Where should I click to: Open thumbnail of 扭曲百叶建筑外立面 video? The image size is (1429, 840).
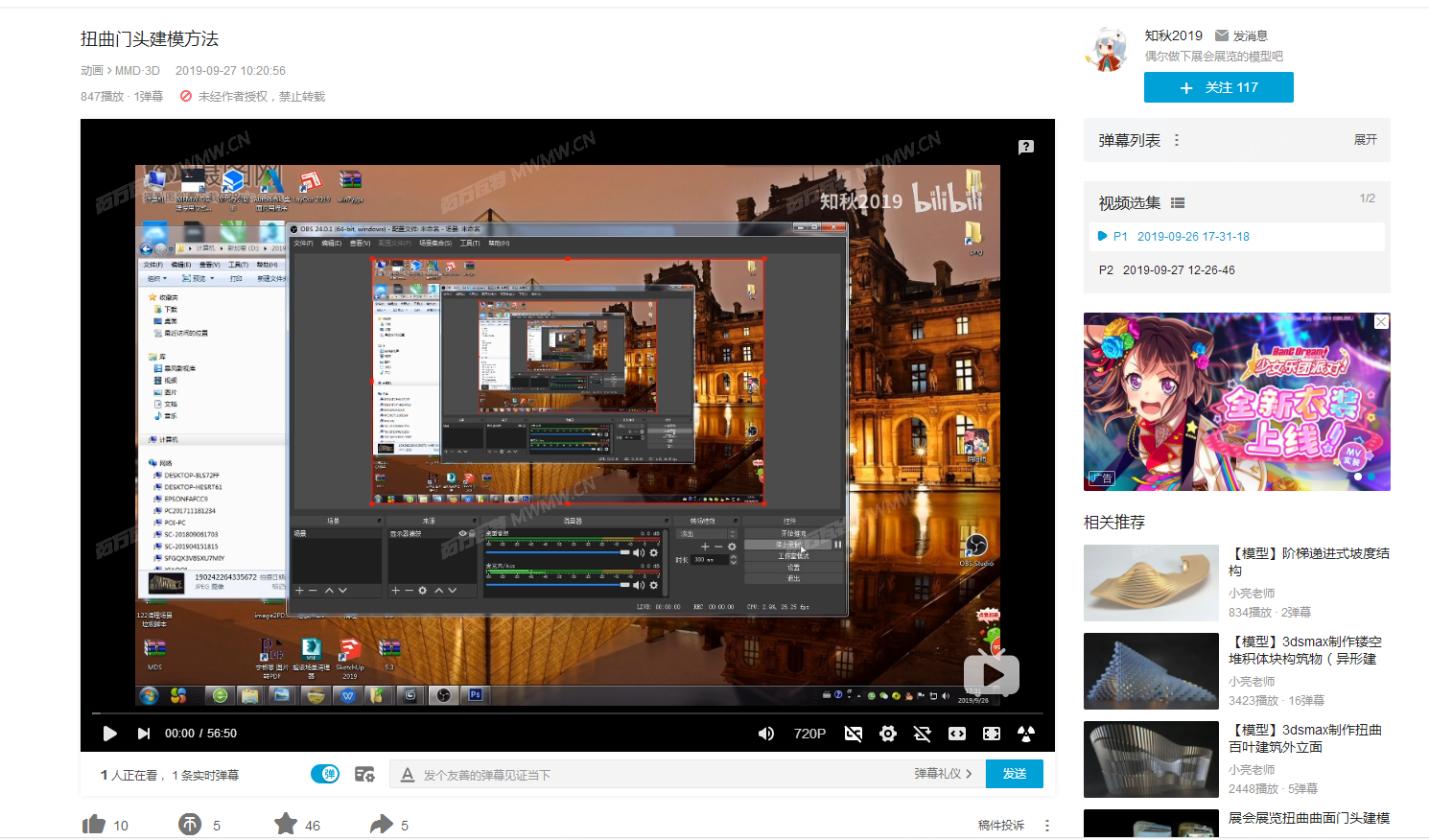coord(1151,759)
